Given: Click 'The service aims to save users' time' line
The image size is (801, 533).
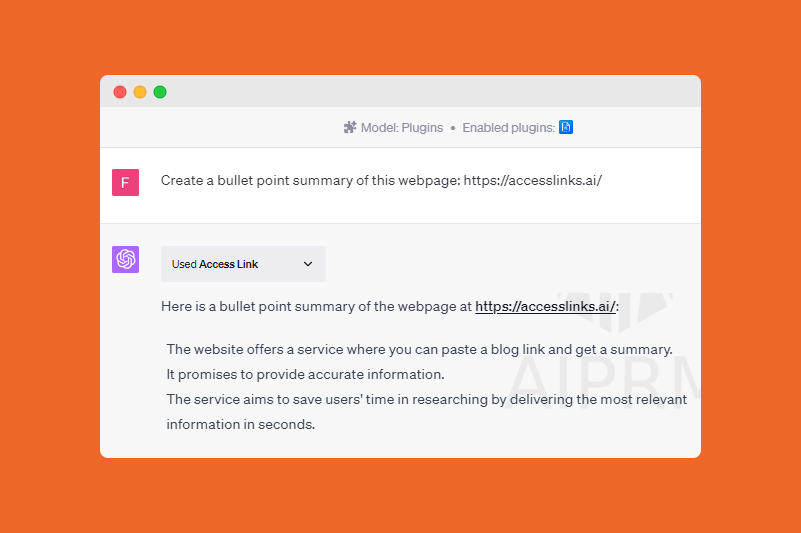Looking at the screenshot, I should pyautogui.click(x=427, y=399).
